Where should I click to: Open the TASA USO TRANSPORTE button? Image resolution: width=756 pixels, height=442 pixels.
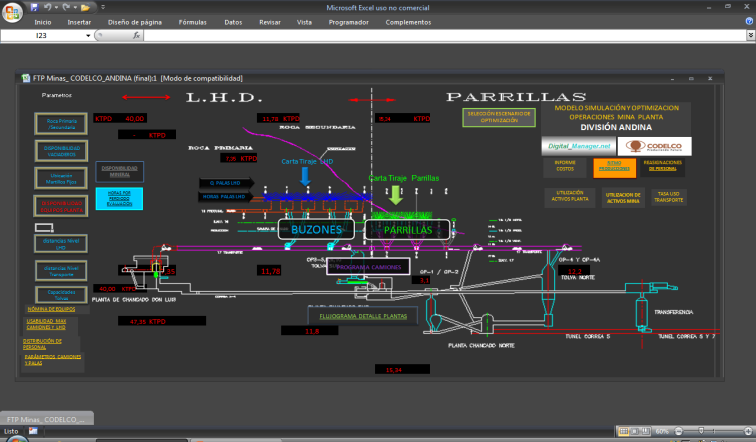(x=668, y=197)
